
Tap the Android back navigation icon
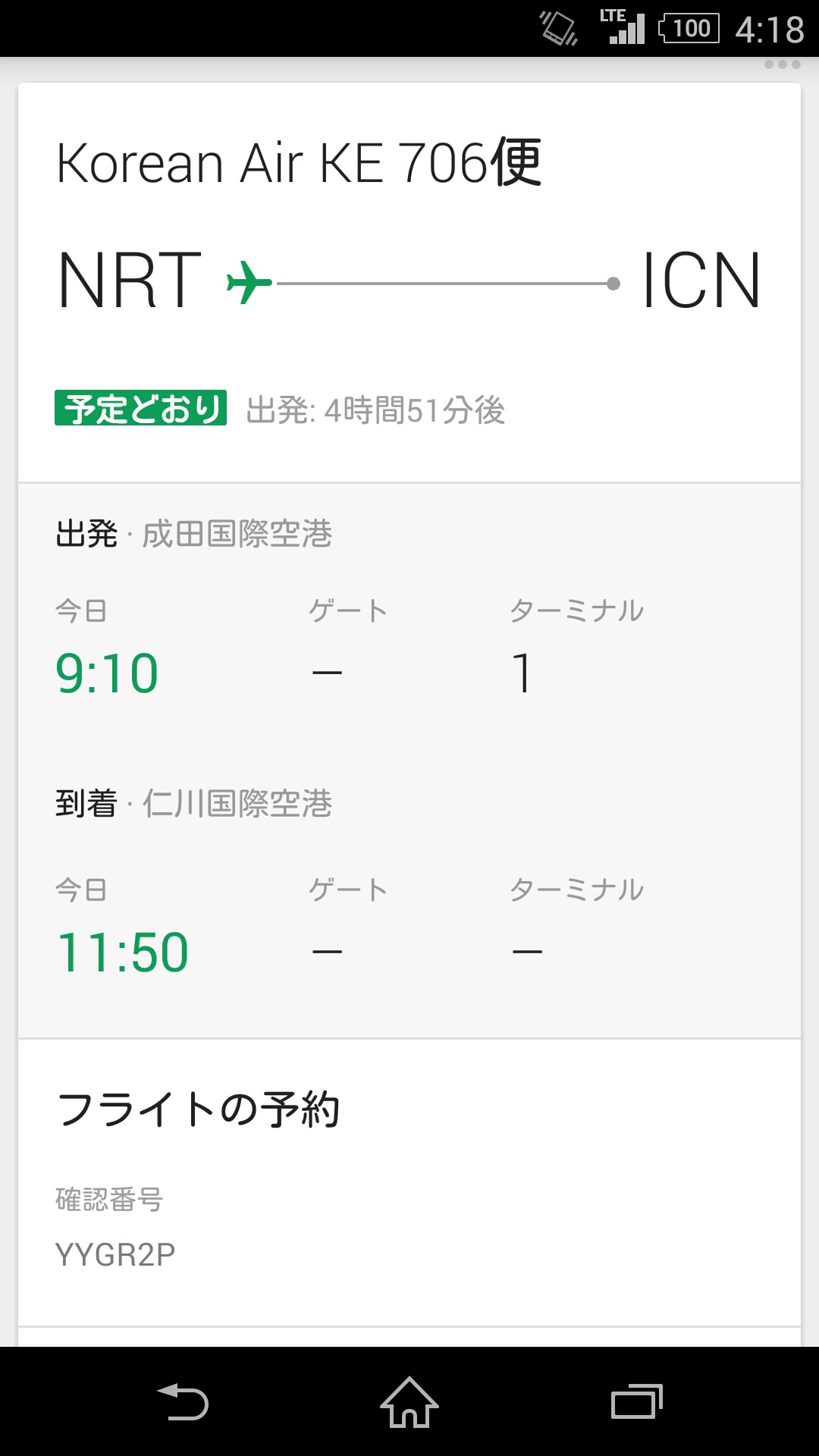(x=183, y=1402)
